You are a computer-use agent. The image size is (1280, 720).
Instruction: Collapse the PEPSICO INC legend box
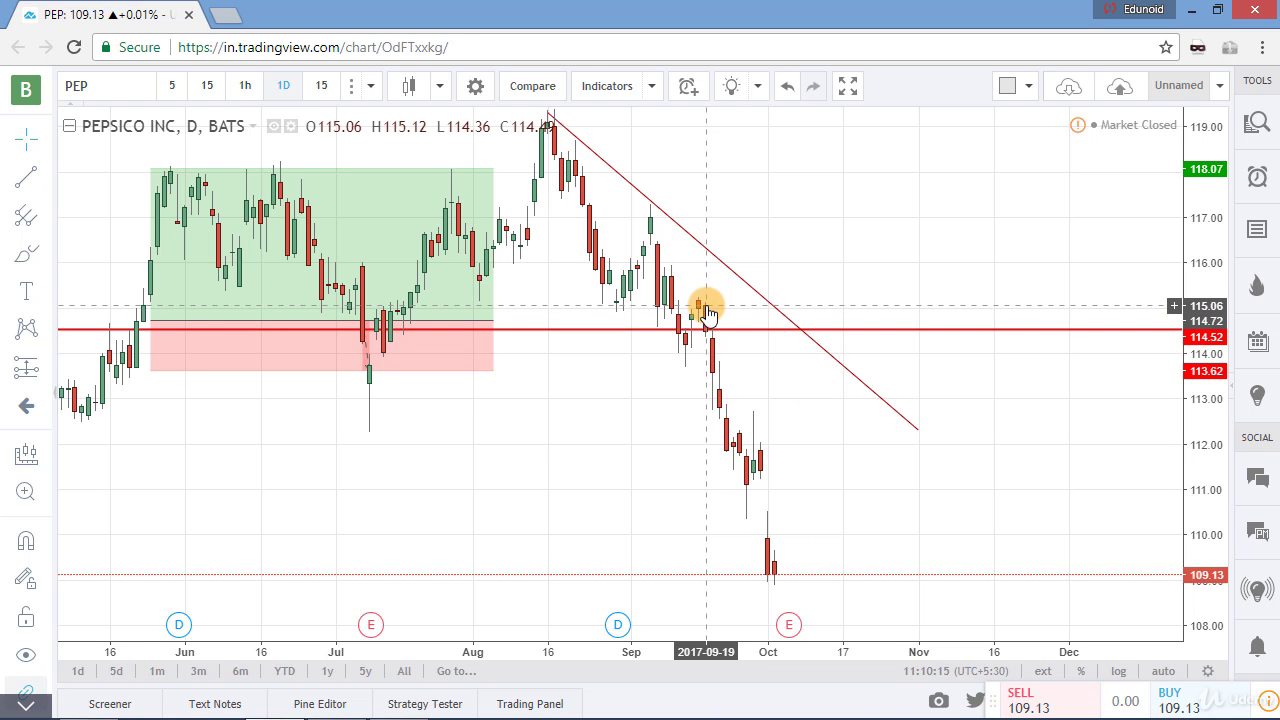[x=69, y=126]
